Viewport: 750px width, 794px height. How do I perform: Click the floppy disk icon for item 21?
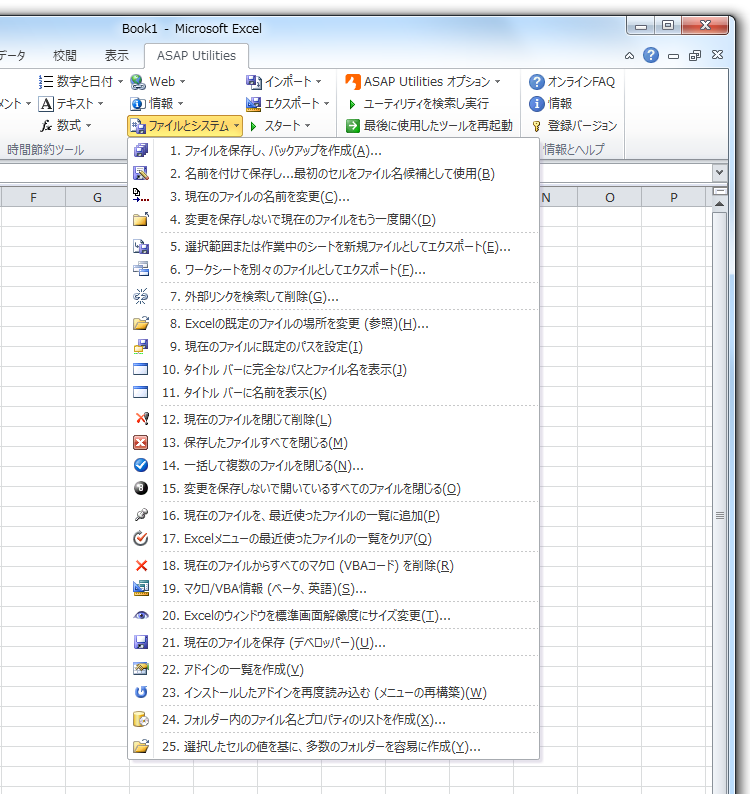tap(141, 643)
